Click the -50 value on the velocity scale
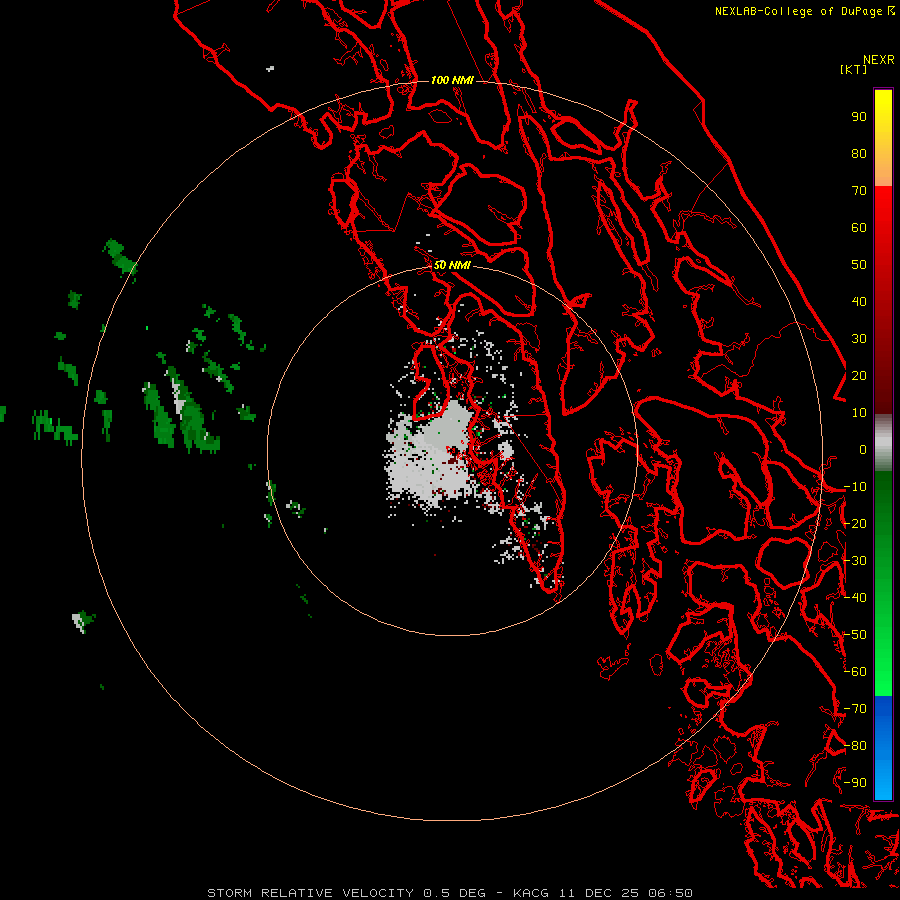Image resolution: width=900 pixels, height=900 pixels. pos(855,635)
